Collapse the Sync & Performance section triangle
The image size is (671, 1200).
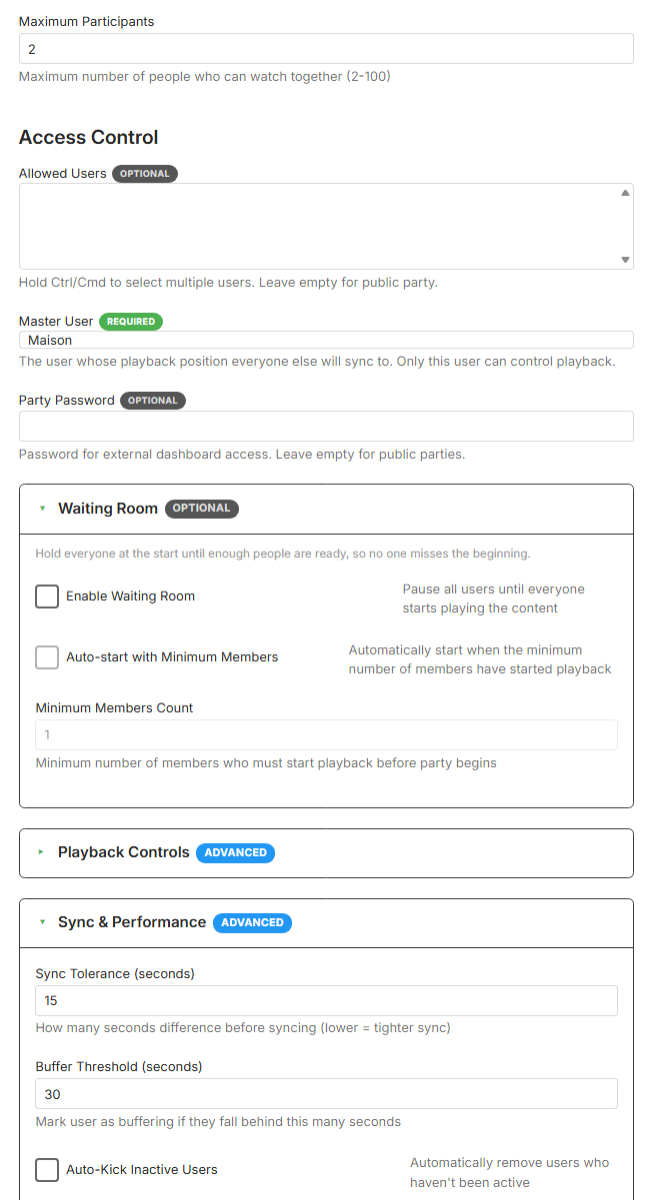tap(42, 922)
